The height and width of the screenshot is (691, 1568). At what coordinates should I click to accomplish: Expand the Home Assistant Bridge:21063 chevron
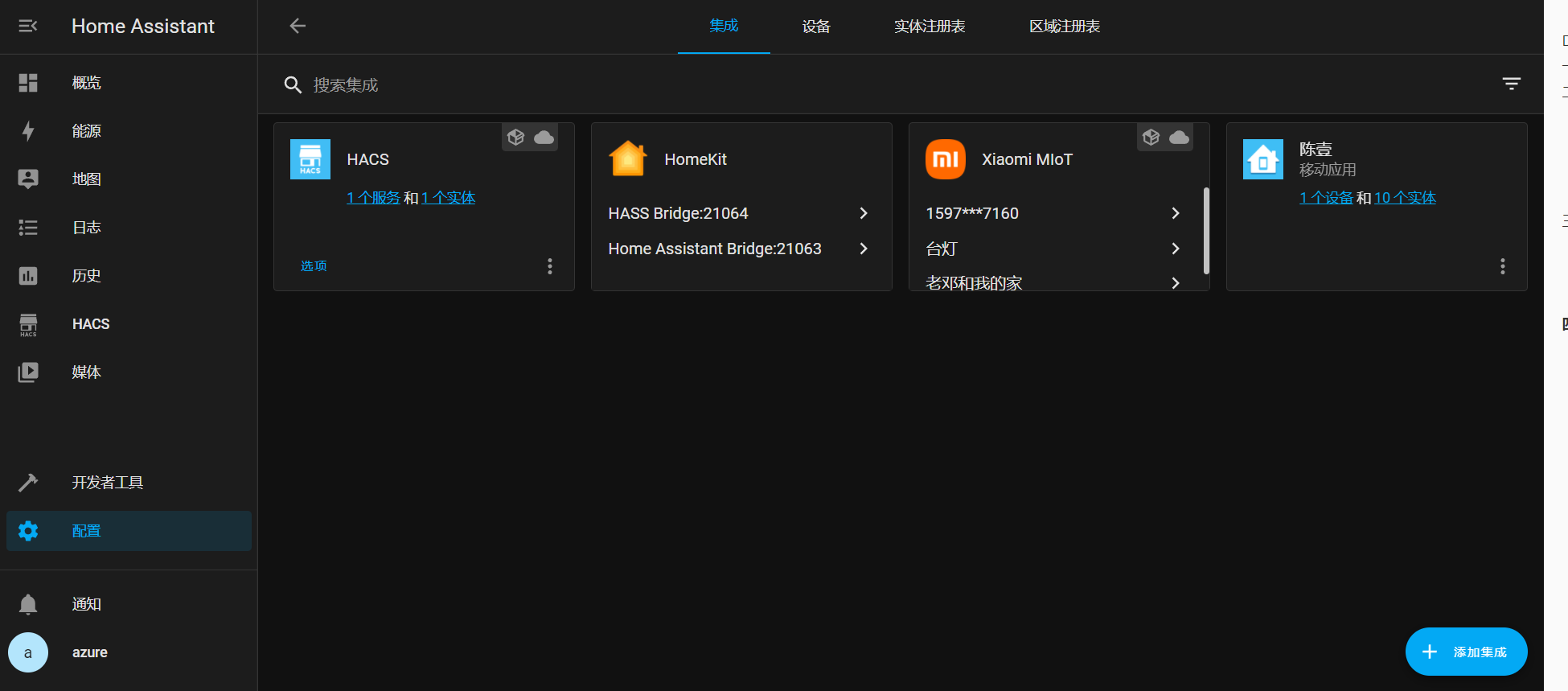click(864, 249)
